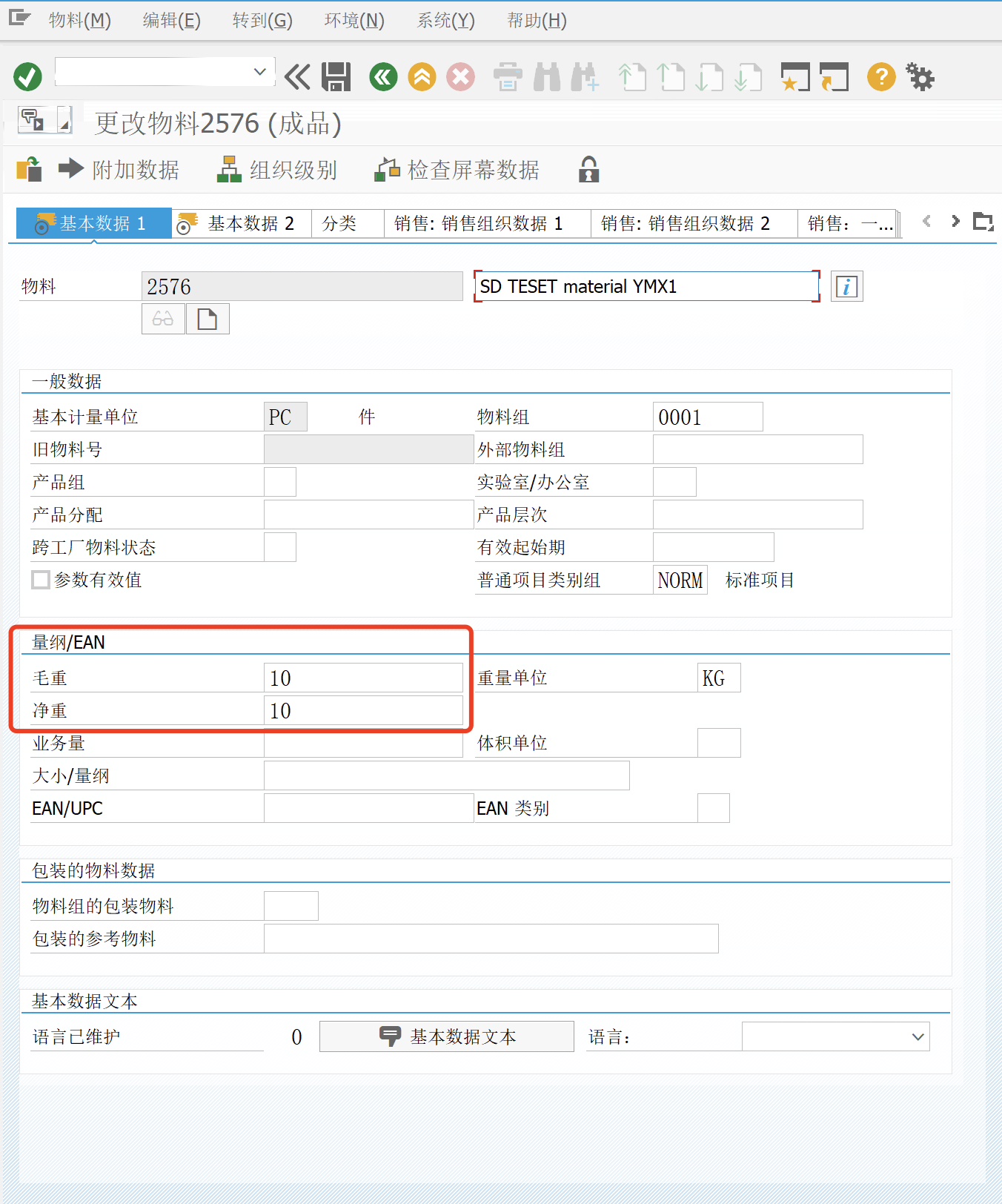Click the EAN/UPC input field

tap(368, 808)
